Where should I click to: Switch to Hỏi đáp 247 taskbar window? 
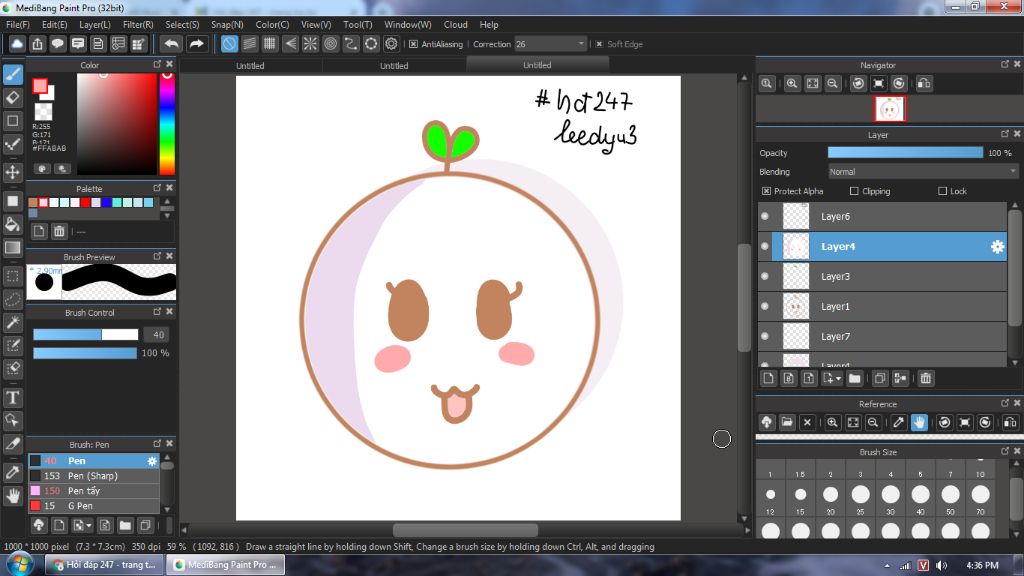pos(103,564)
